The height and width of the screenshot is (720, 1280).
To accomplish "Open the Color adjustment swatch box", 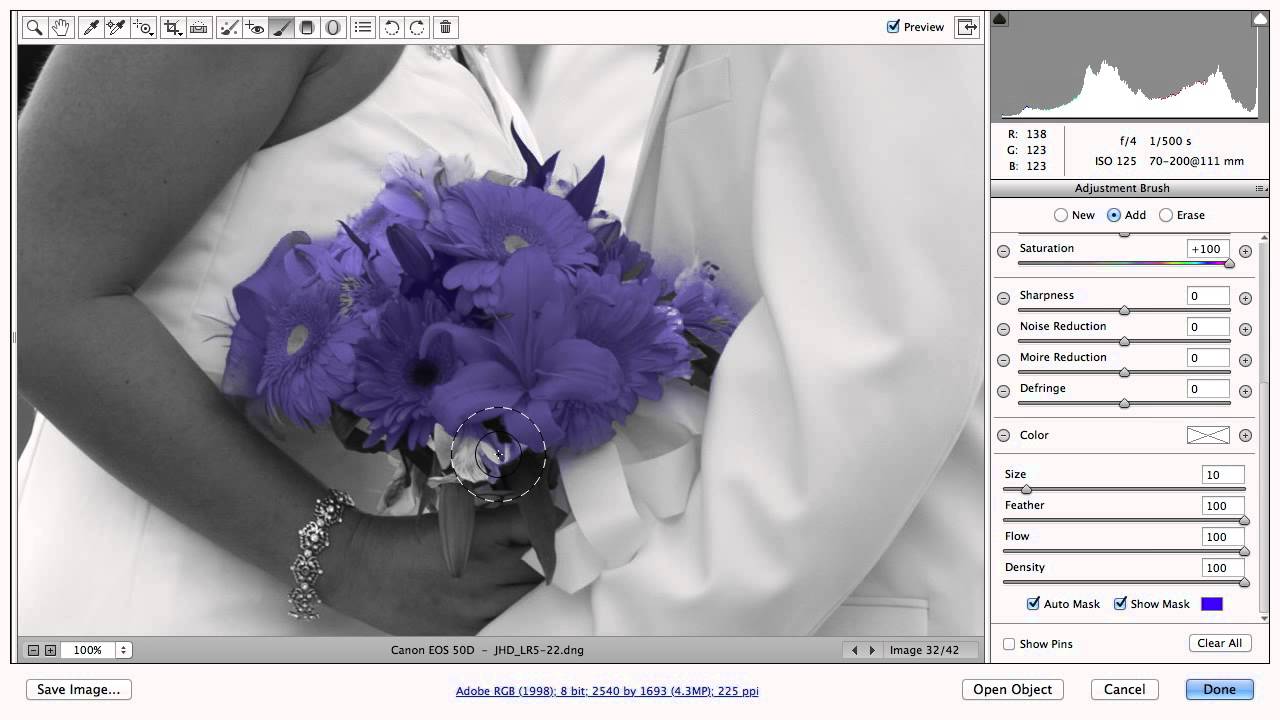I will [x=1208, y=435].
